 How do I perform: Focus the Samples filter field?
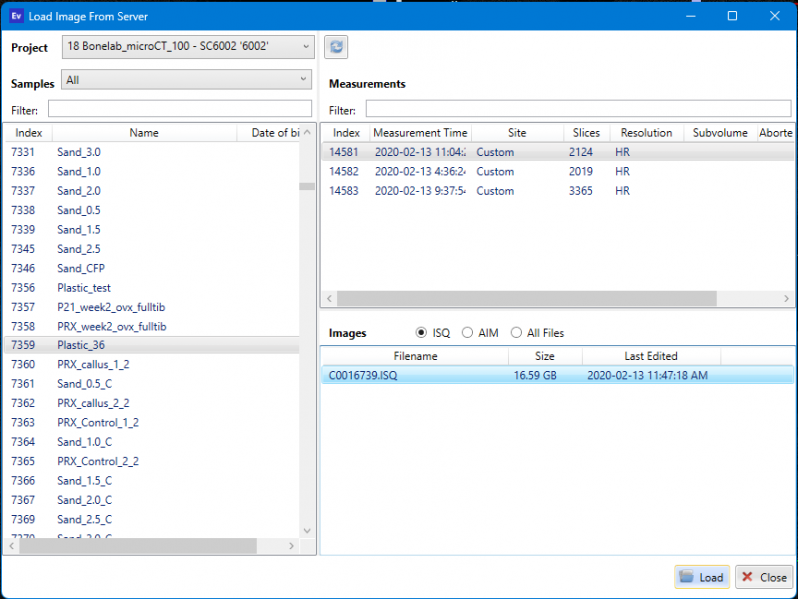[x=180, y=109]
